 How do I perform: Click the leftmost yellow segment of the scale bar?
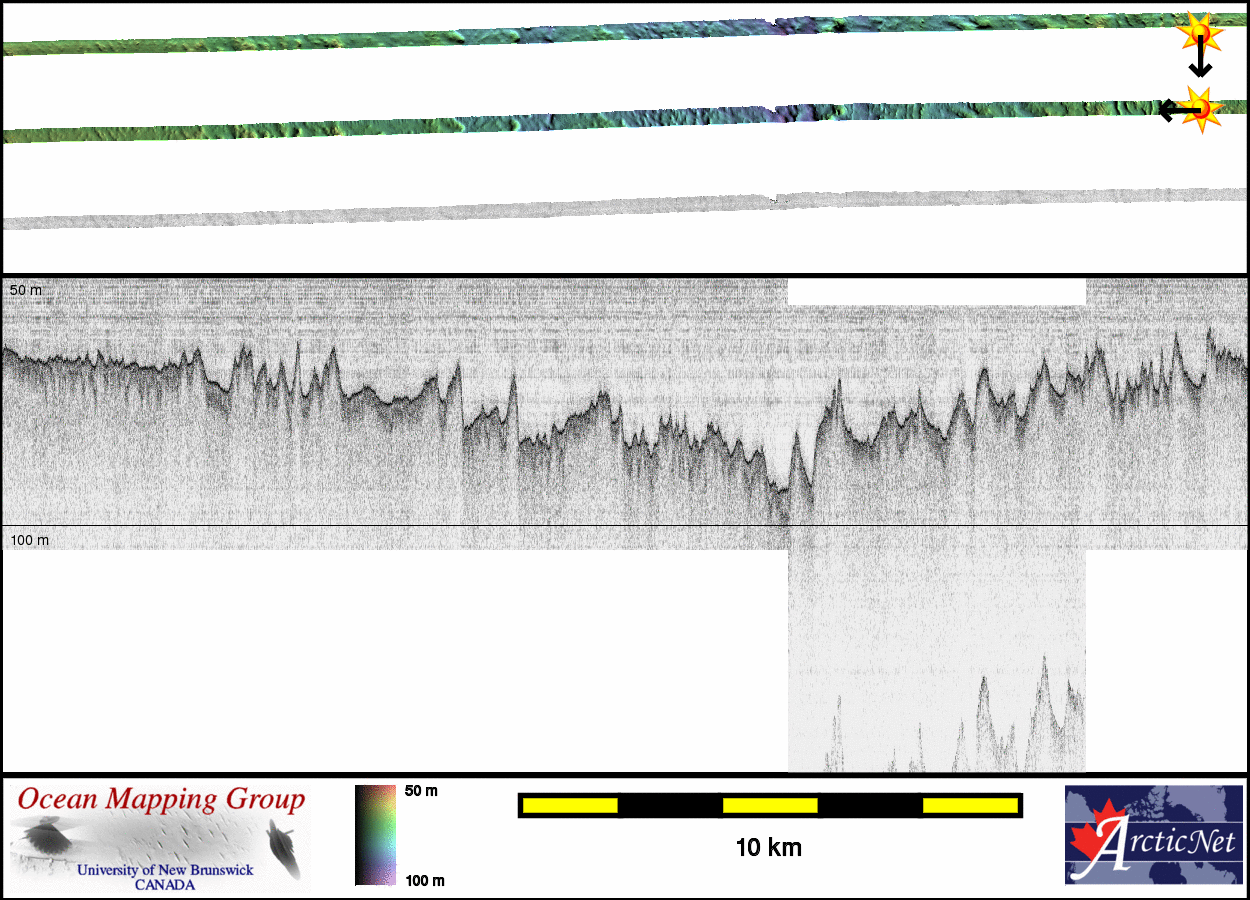[x=570, y=805]
